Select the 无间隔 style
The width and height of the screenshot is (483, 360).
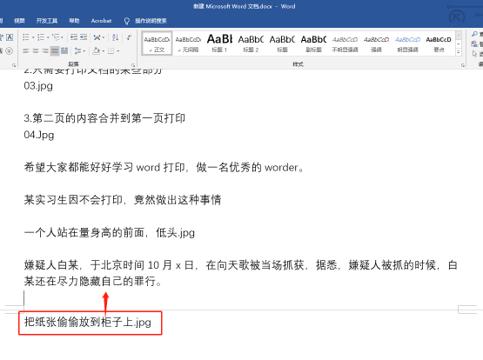[188, 43]
